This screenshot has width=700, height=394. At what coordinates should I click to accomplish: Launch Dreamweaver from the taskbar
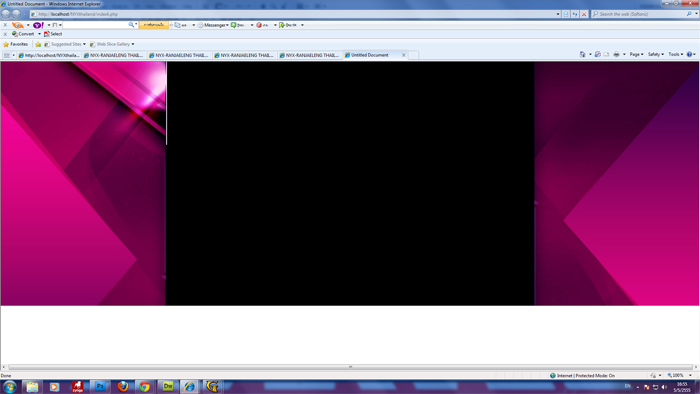click(168, 386)
